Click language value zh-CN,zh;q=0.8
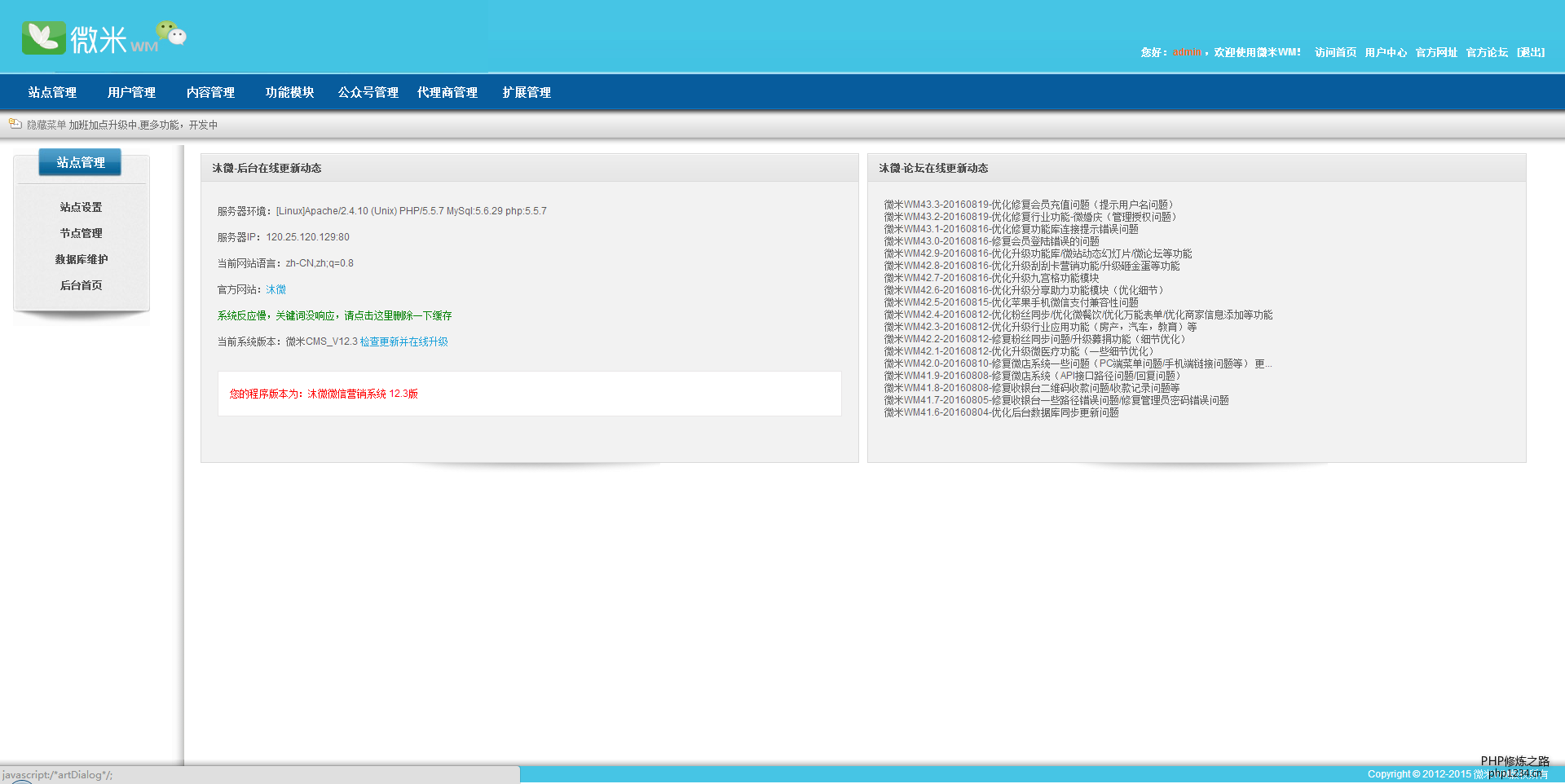This screenshot has width=1565, height=784. (320, 263)
